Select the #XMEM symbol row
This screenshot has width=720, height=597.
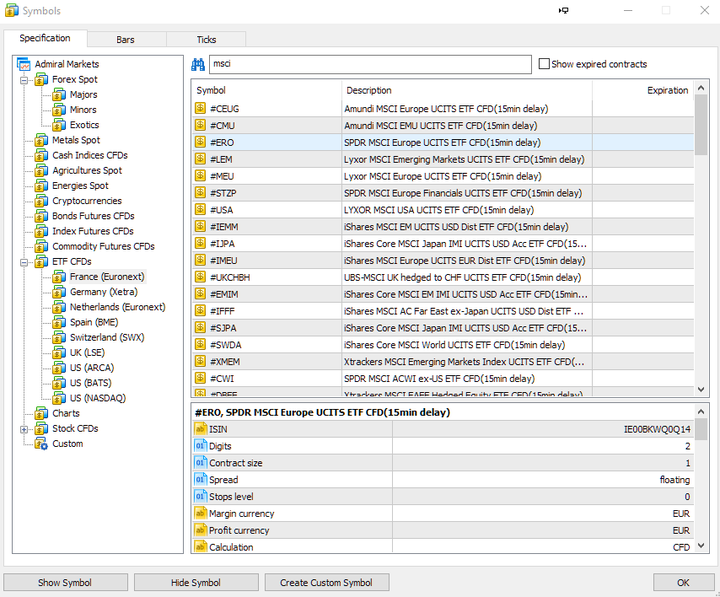(443, 361)
